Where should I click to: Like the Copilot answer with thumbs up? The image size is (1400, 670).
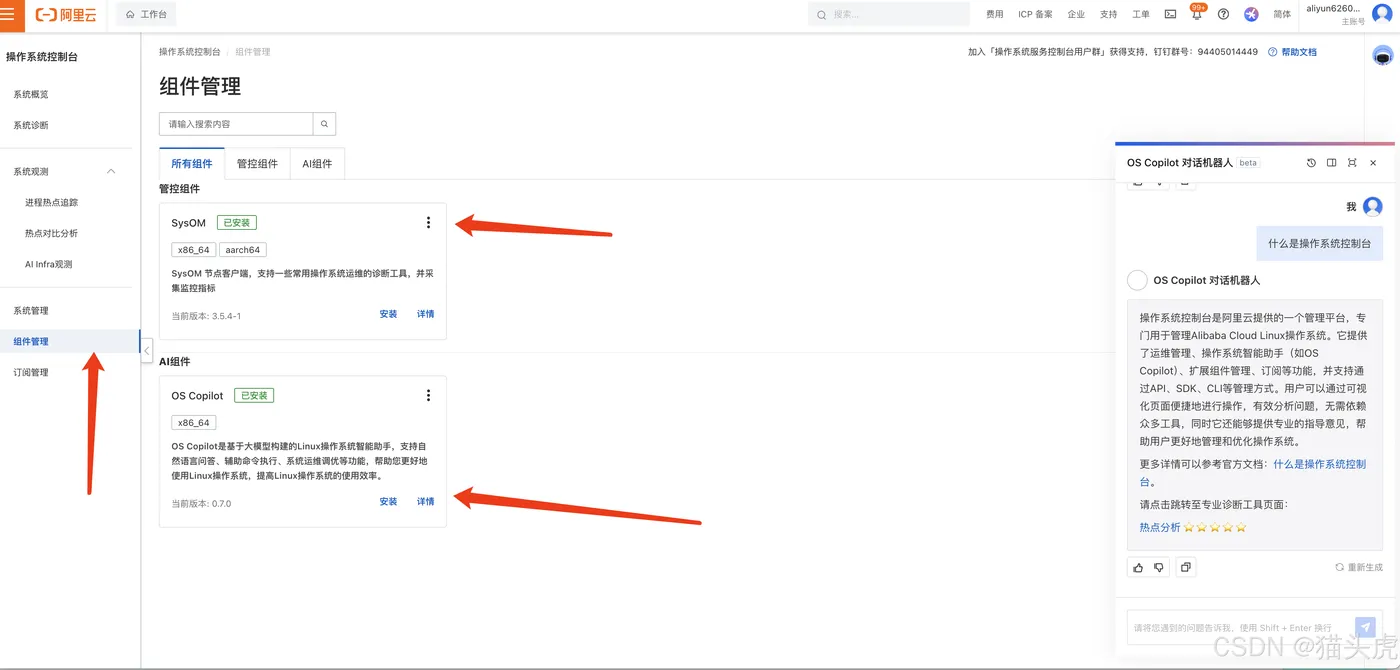point(1138,567)
